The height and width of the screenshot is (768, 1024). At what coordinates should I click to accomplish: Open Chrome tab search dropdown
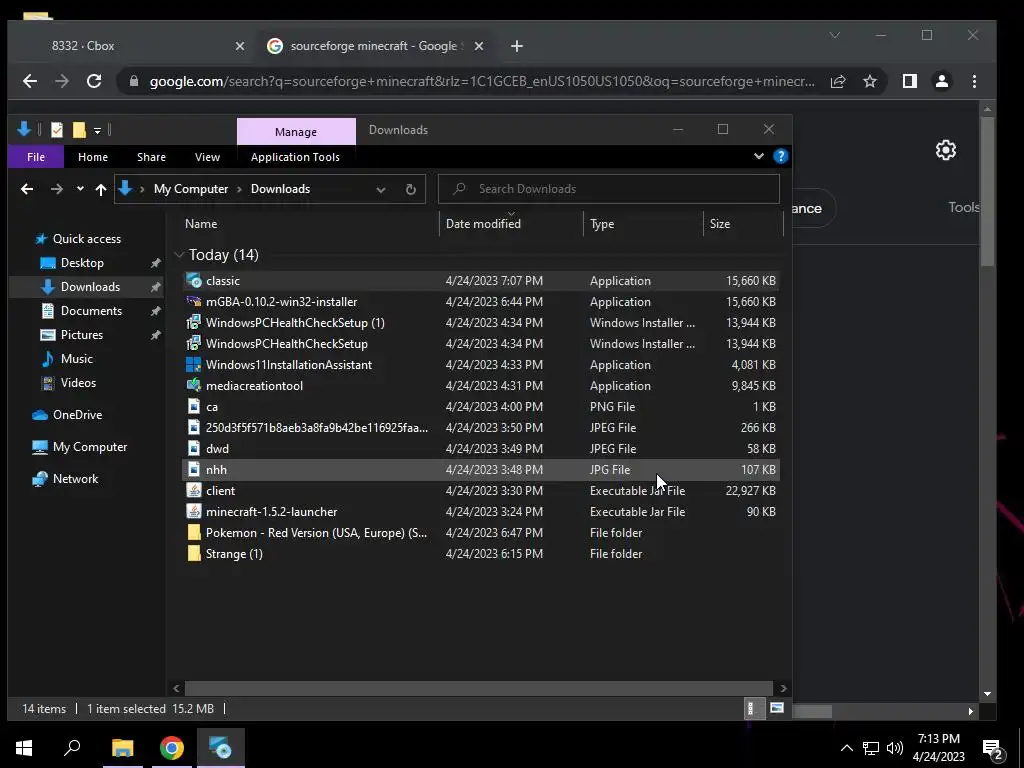point(835,35)
